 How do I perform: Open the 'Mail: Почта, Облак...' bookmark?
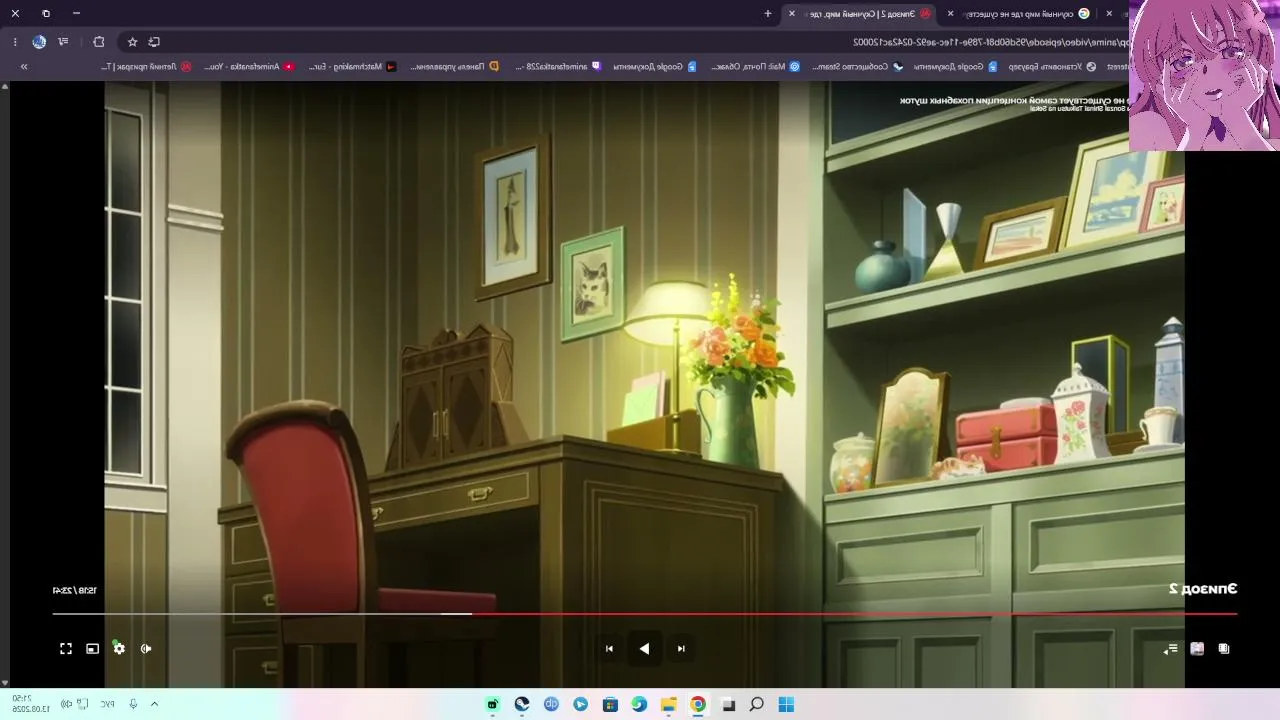click(755, 67)
